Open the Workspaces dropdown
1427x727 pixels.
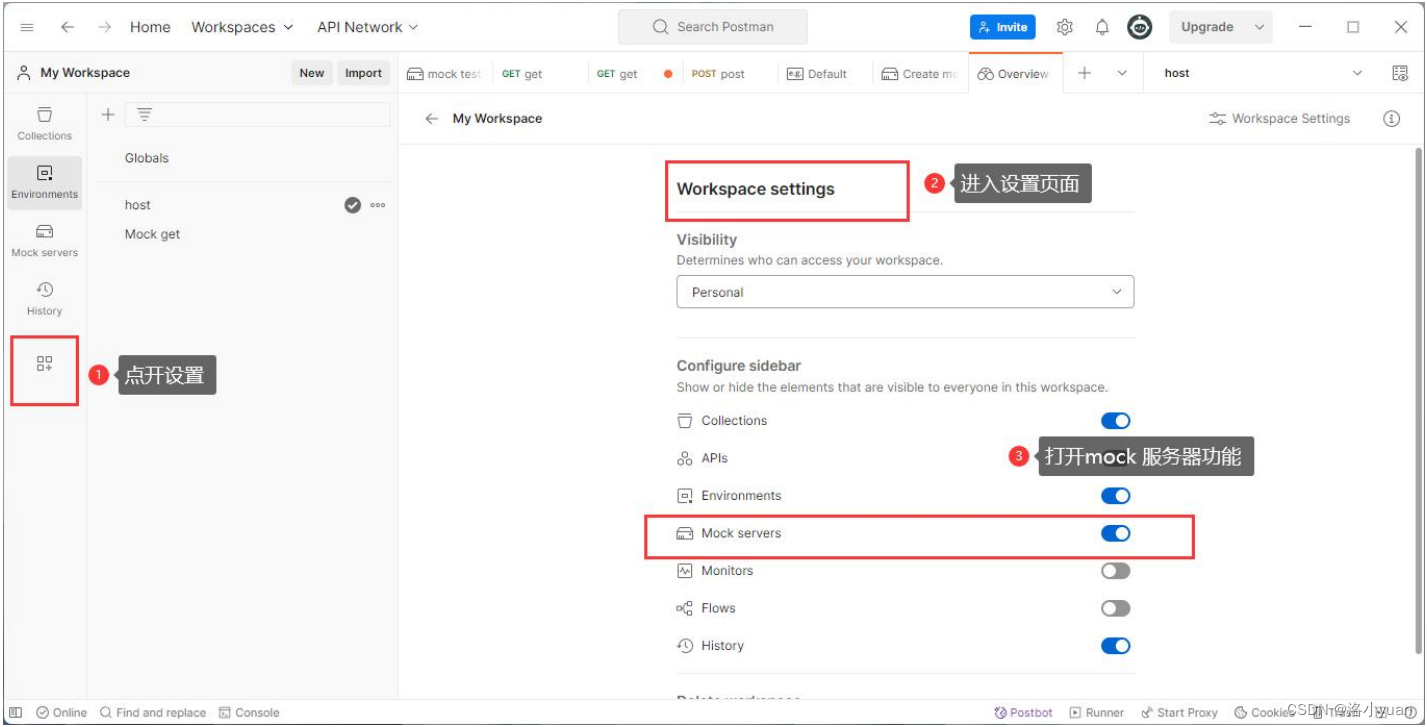coord(242,27)
